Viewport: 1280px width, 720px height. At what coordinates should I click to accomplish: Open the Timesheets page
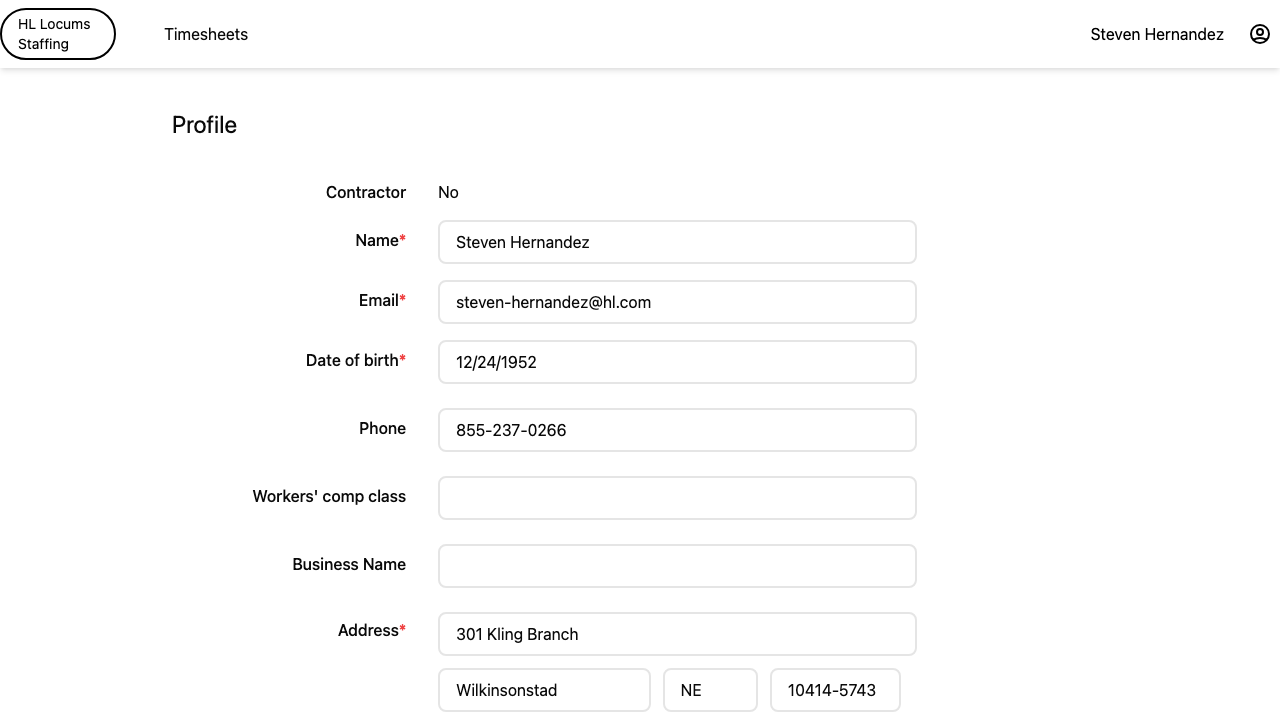click(206, 34)
